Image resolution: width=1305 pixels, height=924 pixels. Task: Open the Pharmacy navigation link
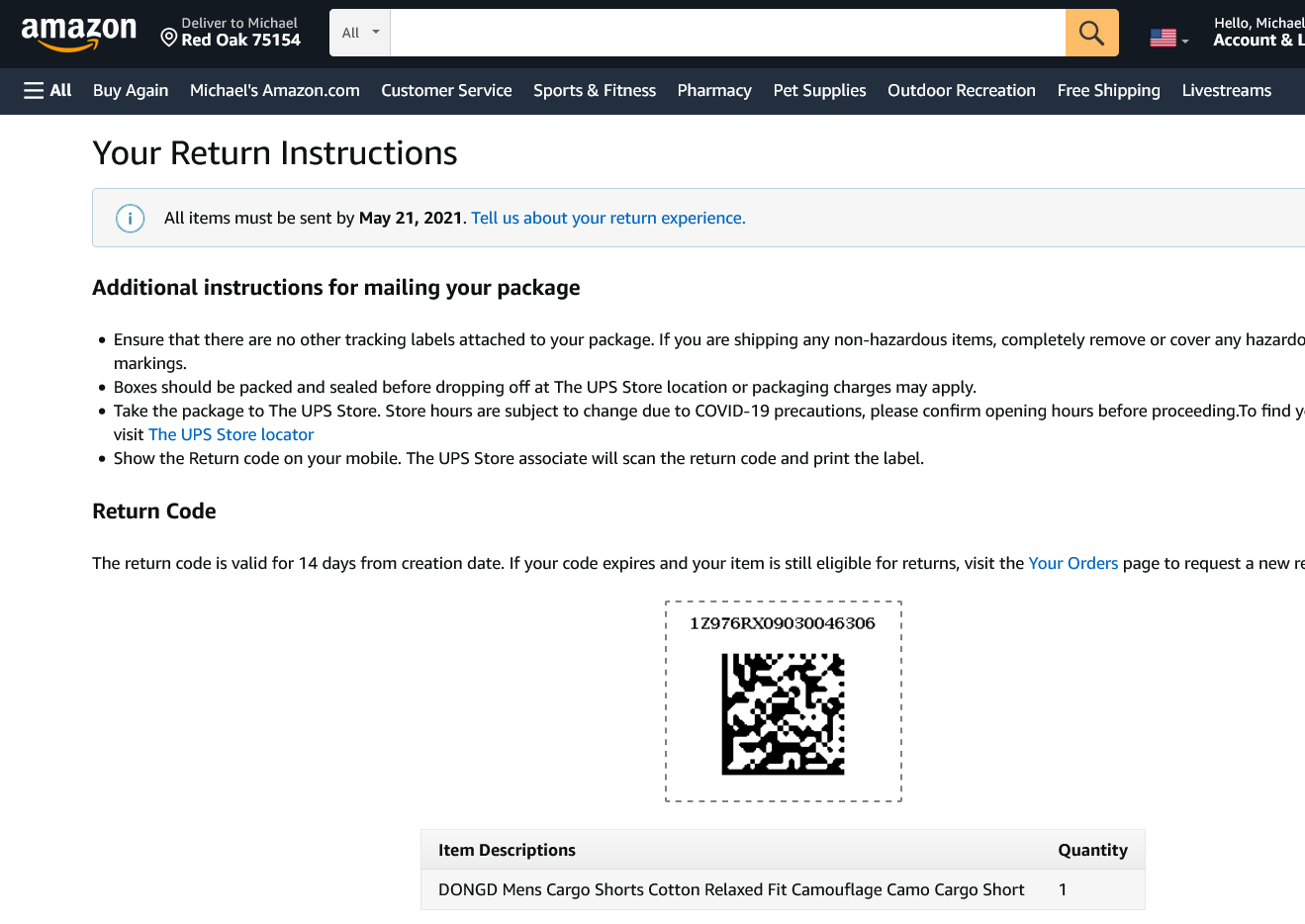pyautogui.click(x=714, y=91)
